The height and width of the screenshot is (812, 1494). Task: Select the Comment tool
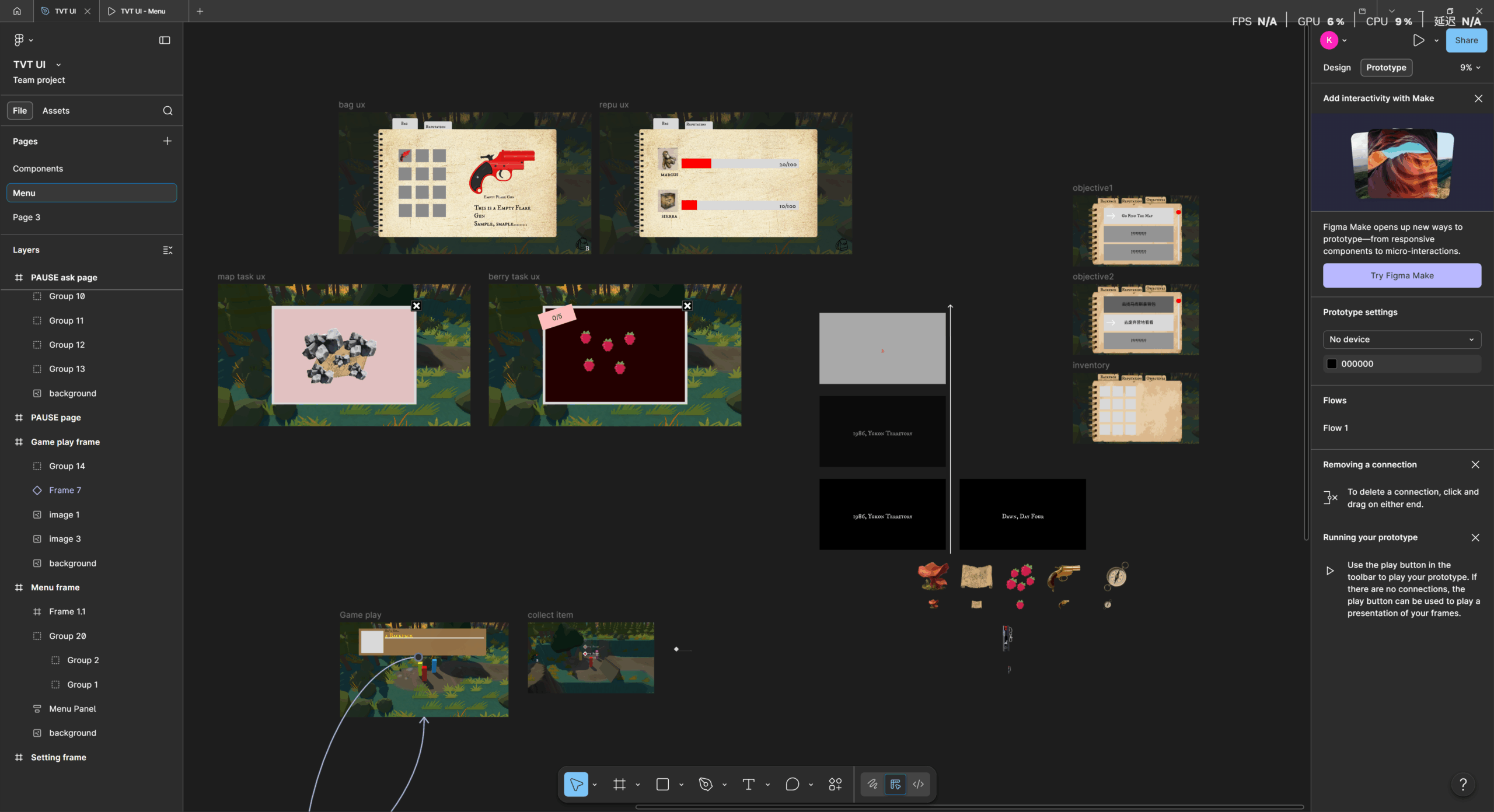[x=792, y=785]
